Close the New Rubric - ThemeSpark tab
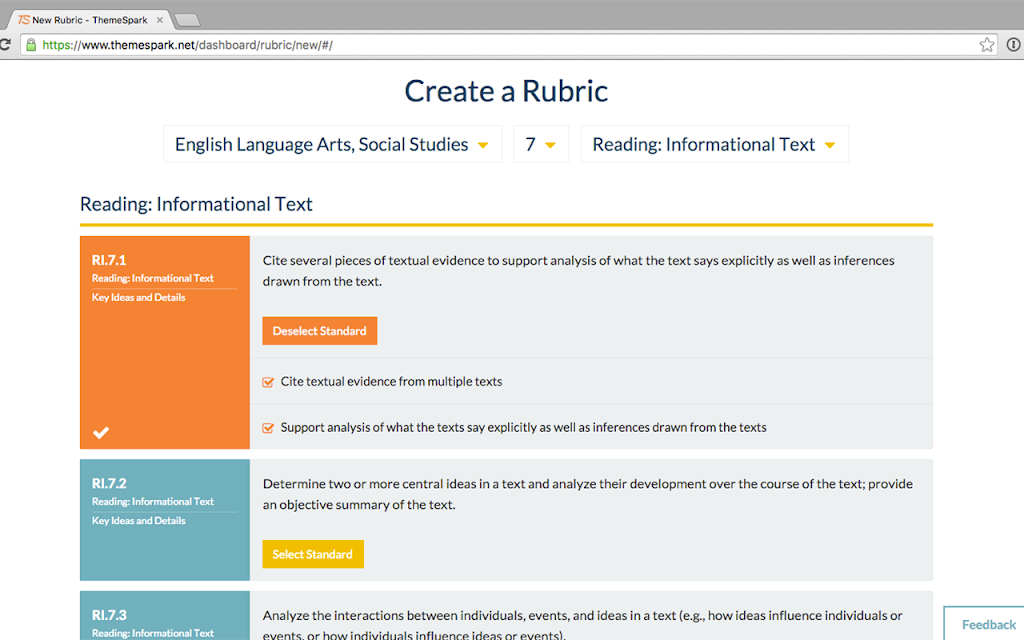Image resolution: width=1024 pixels, height=640 pixels. pos(160,20)
